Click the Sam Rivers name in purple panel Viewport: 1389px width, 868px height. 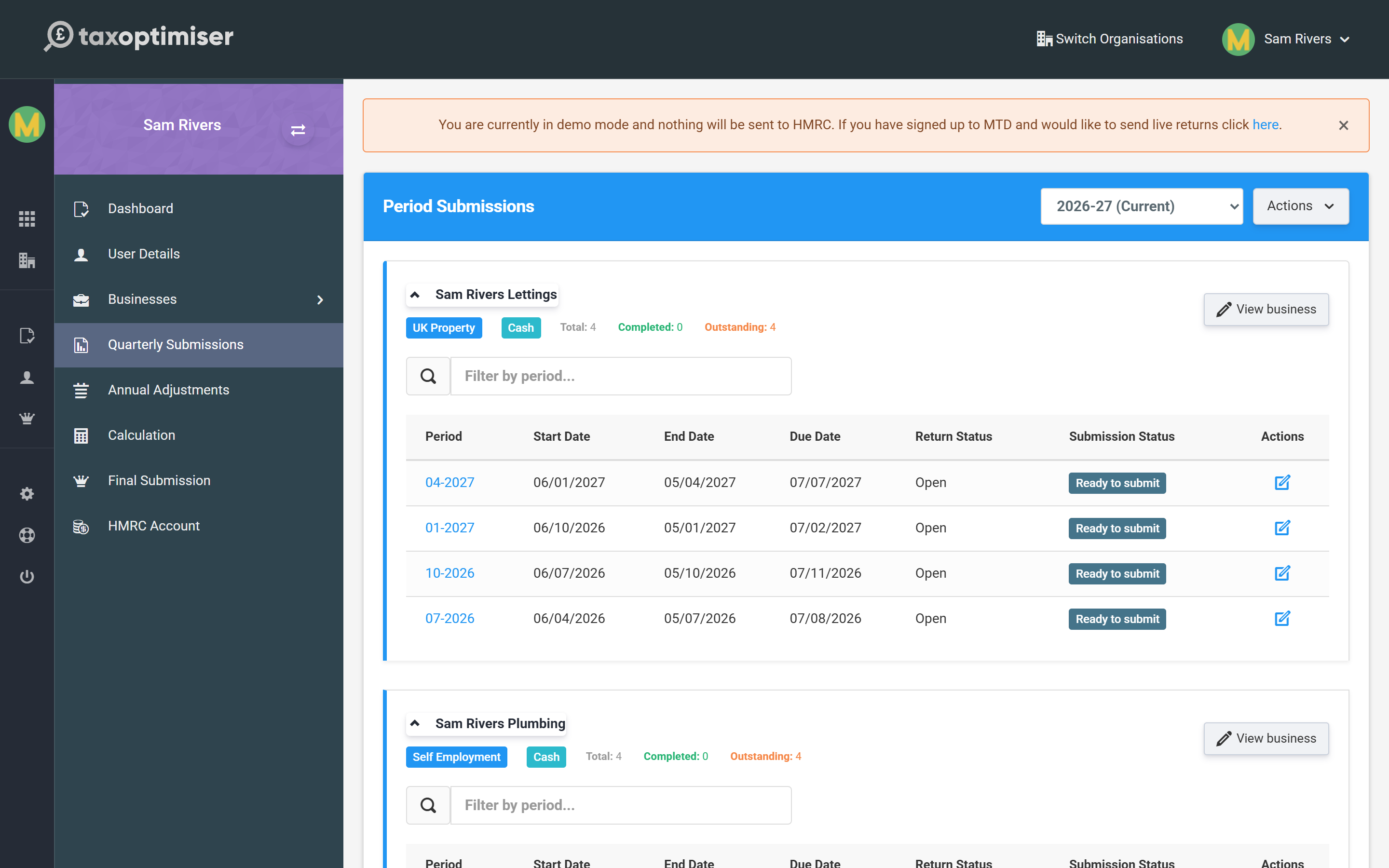(x=182, y=124)
